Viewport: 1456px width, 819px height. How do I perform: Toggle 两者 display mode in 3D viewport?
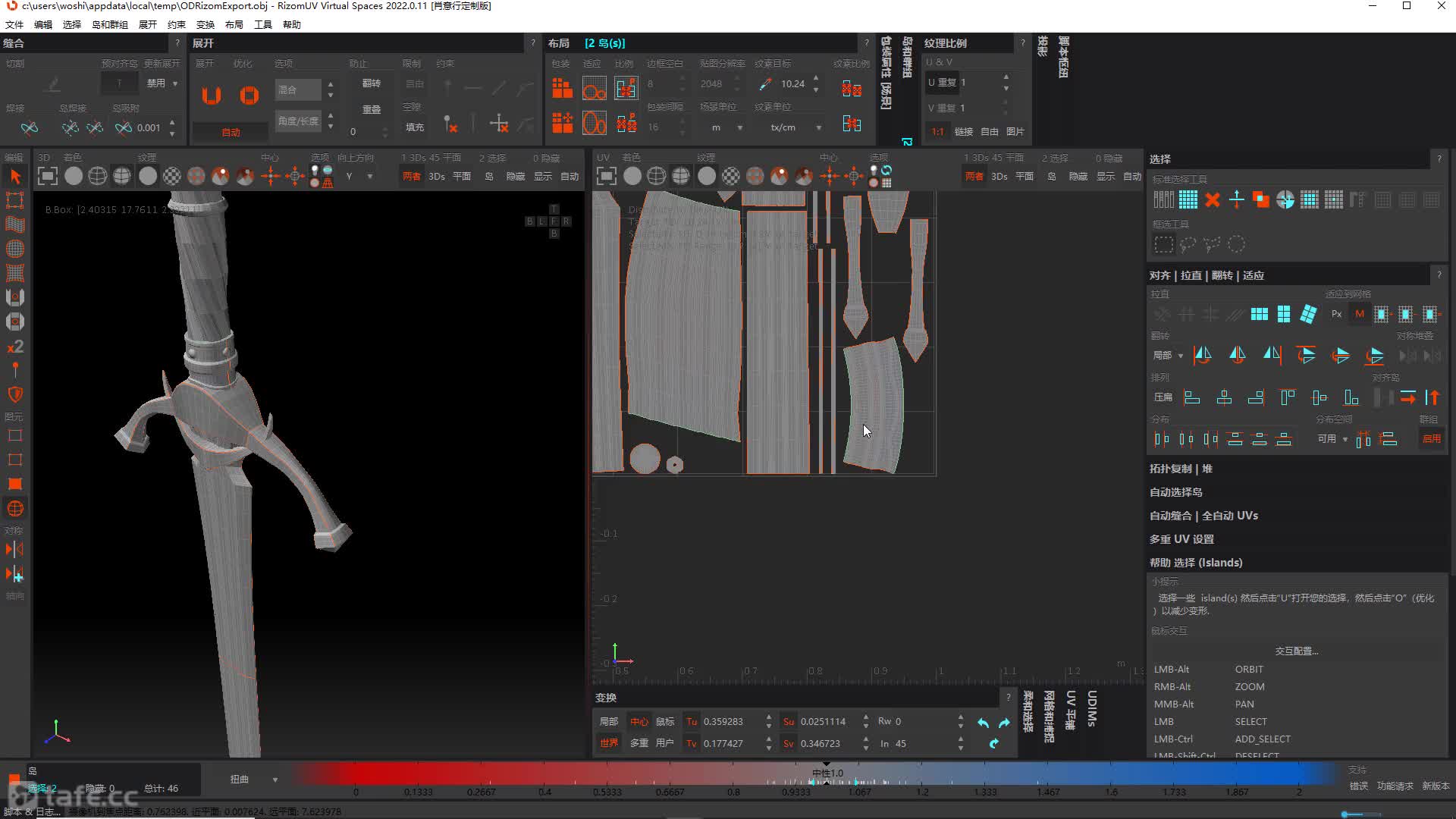[411, 177]
